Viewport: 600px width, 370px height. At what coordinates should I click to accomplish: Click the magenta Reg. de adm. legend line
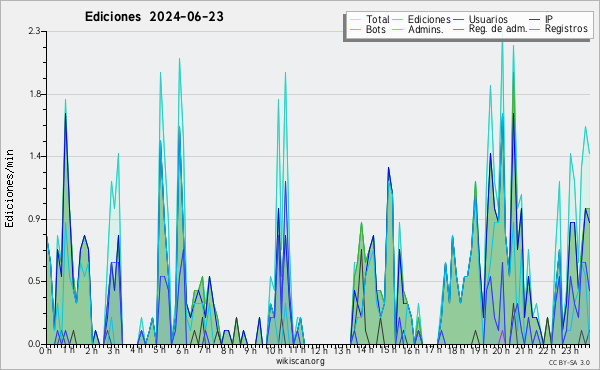[x=458, y=29]
